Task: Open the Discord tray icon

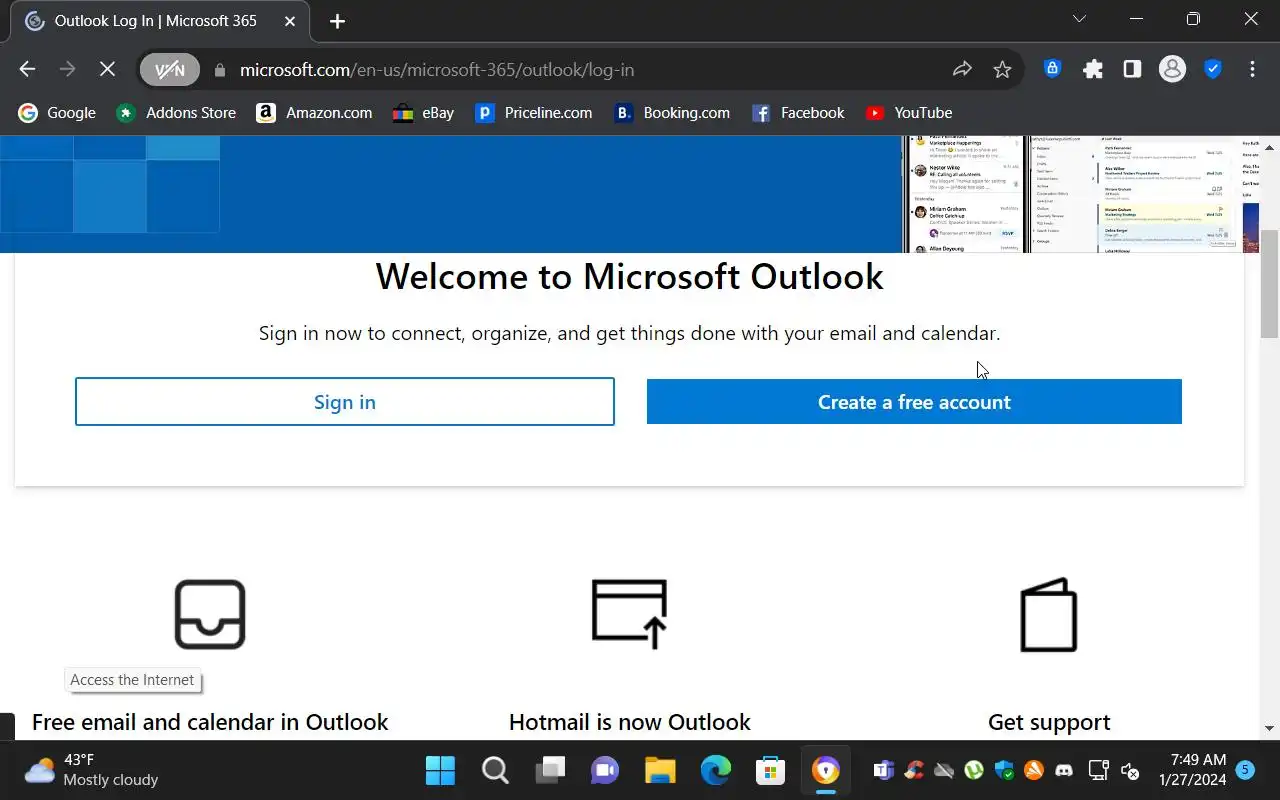Action: [x=1064, y=771]
